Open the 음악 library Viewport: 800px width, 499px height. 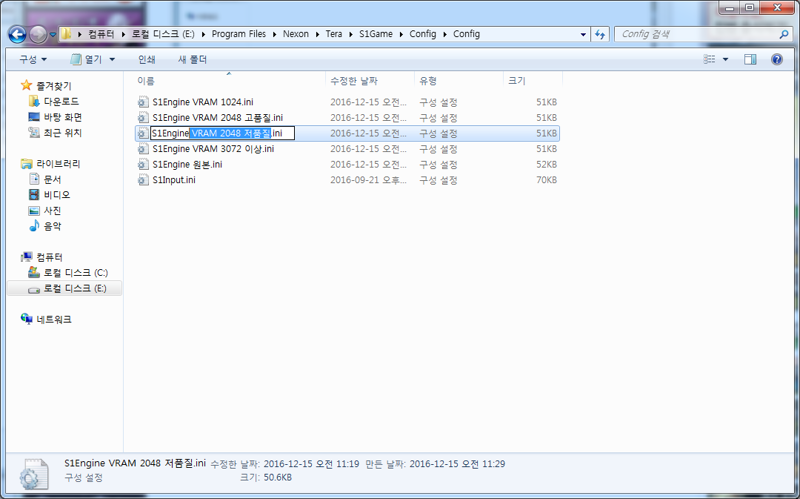[53, 226]
